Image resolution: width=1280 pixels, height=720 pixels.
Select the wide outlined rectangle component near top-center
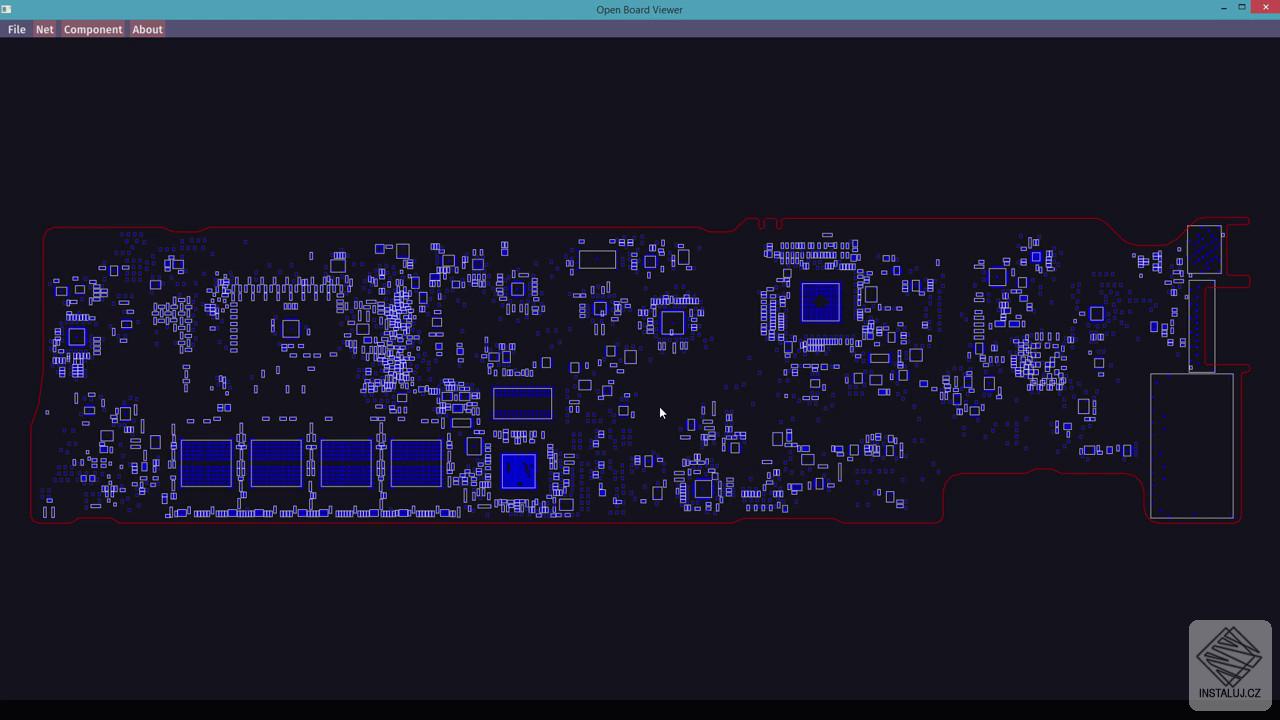pos(596,259)
